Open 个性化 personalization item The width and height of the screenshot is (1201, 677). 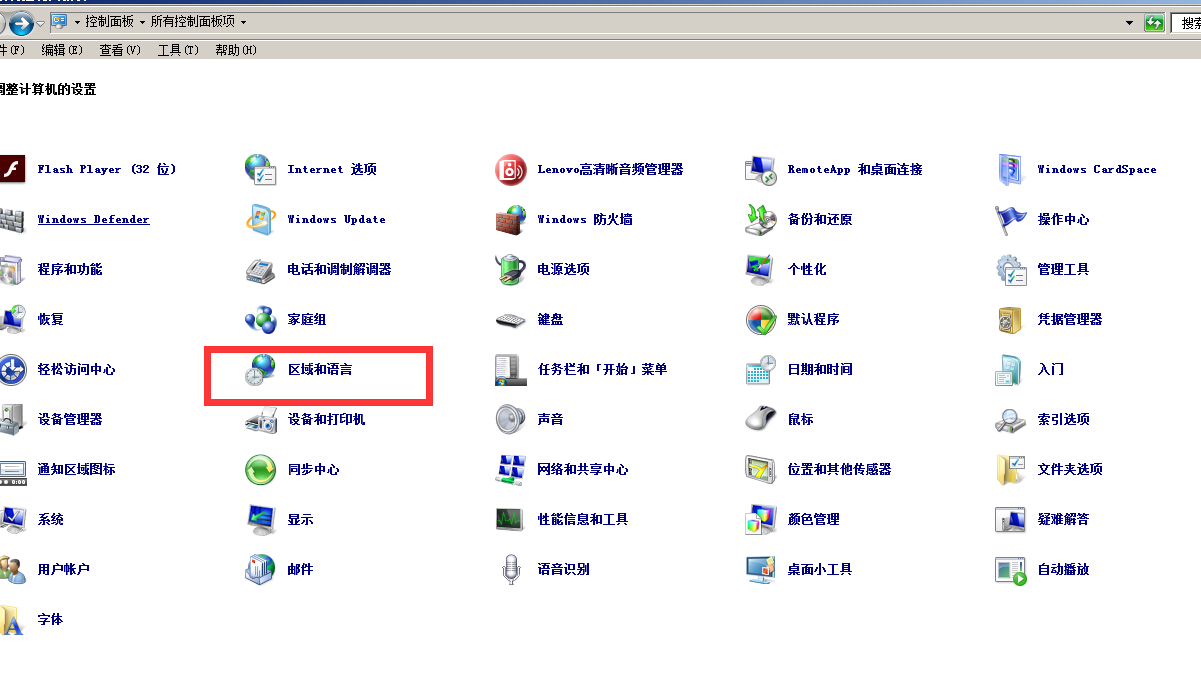[x=786, y=269]
